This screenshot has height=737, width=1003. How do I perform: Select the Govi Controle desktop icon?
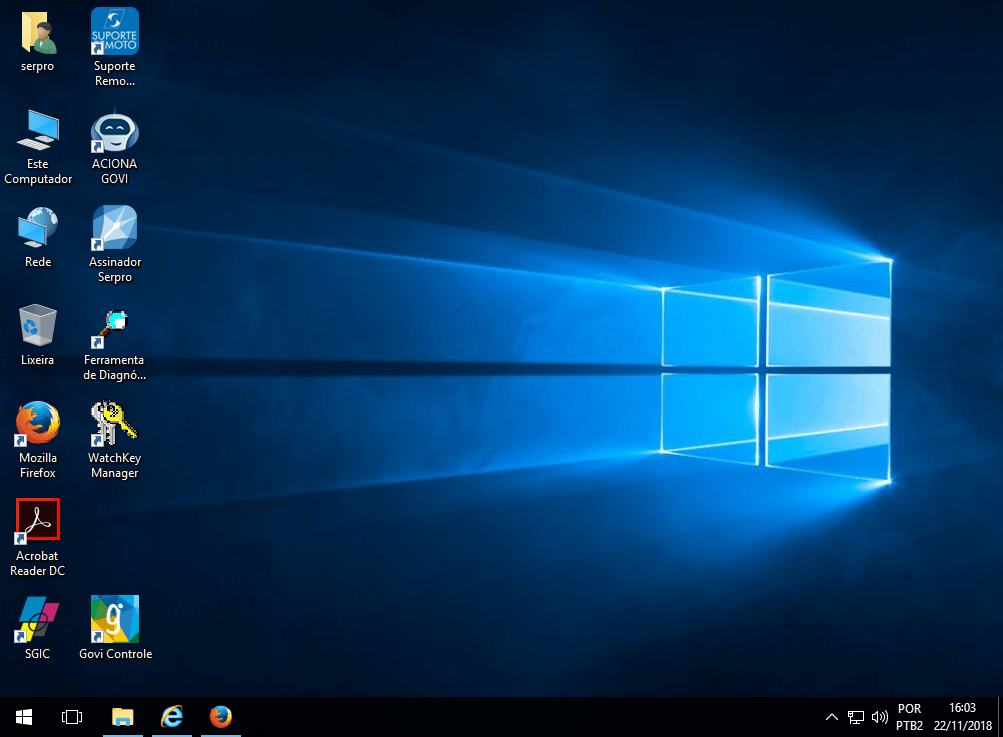(115, 620)
